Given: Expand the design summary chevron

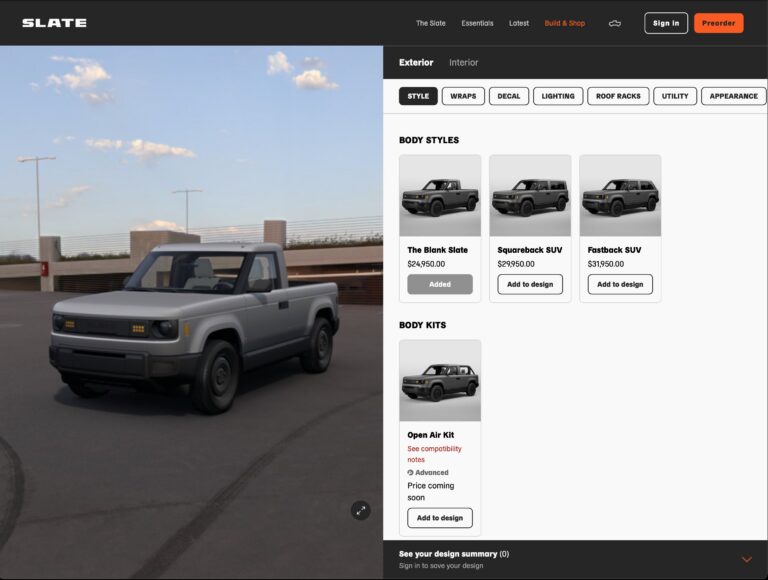Looking at the screenshot, I should pos(746,559).
